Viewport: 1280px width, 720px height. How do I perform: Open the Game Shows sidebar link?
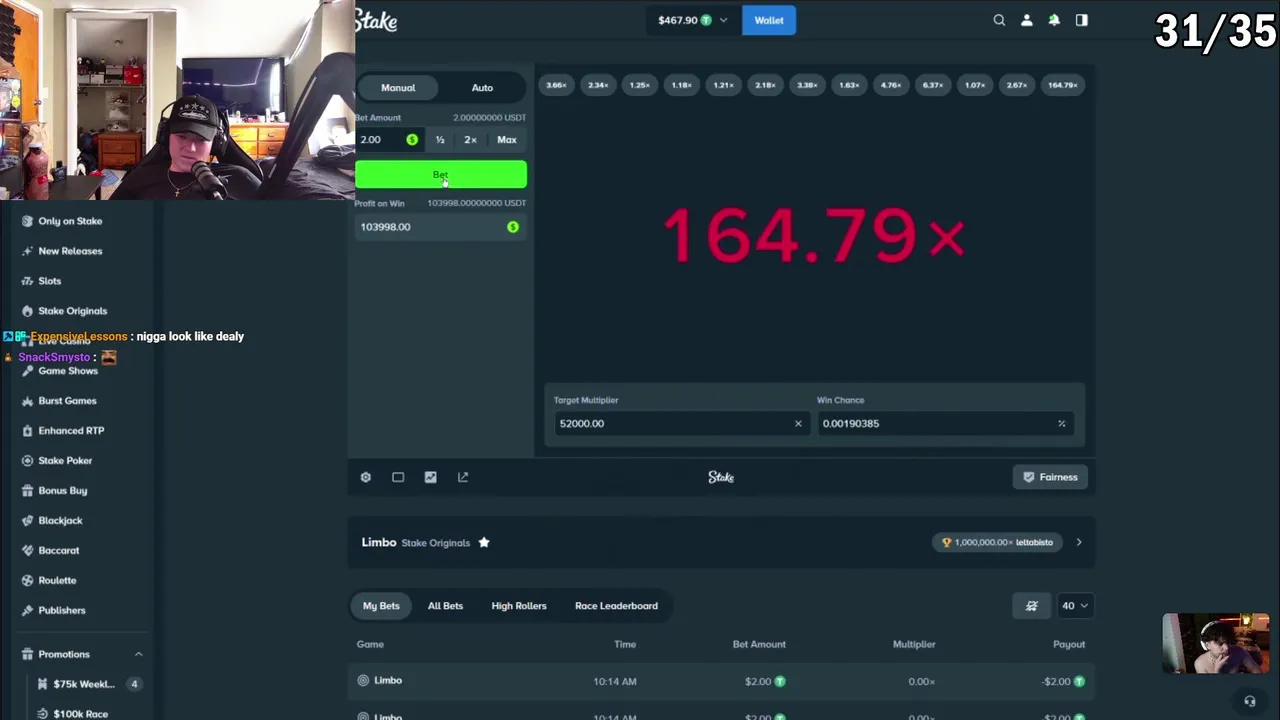[x=68, y=371]
